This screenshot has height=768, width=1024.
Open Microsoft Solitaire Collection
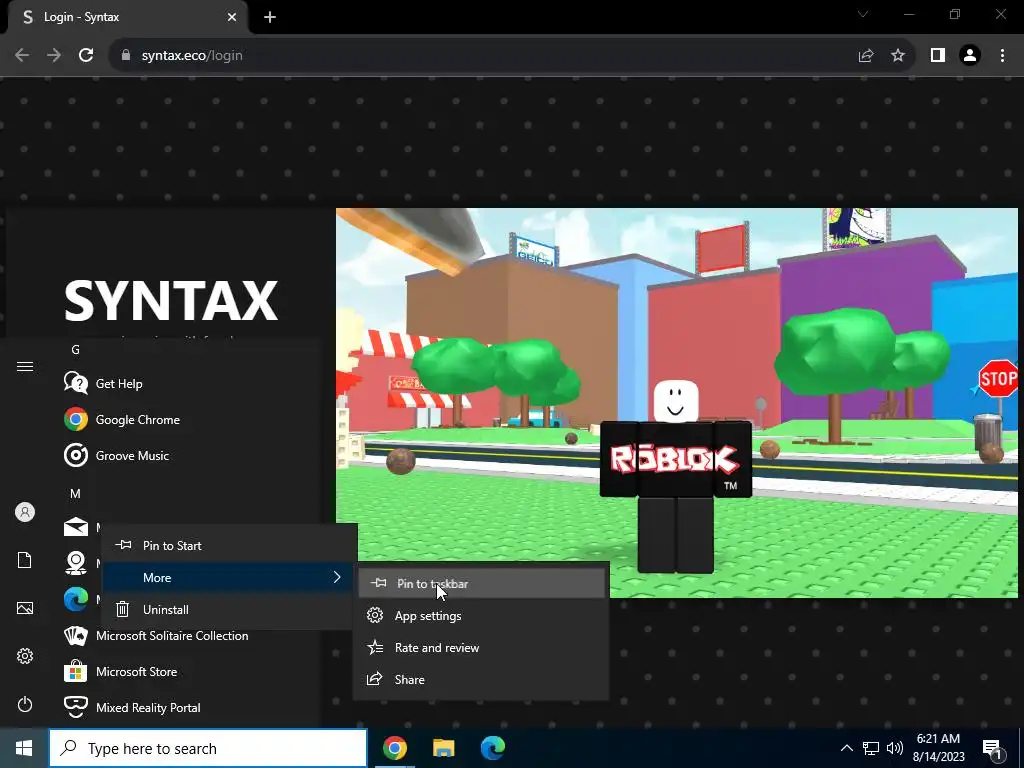click(189, 635)
